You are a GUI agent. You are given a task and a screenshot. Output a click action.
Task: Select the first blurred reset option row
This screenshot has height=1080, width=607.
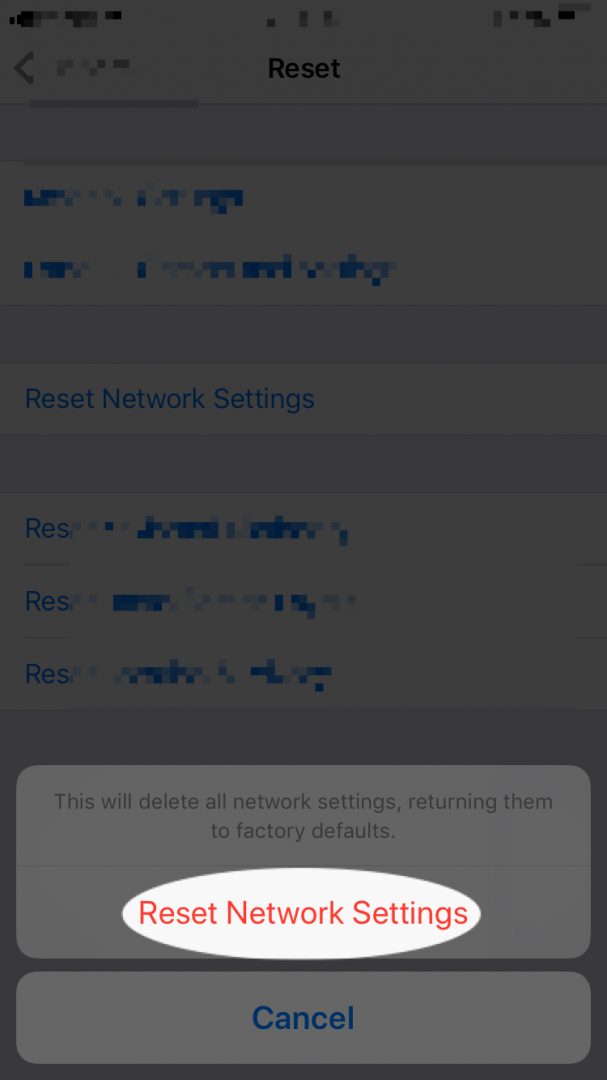(303, 198)
